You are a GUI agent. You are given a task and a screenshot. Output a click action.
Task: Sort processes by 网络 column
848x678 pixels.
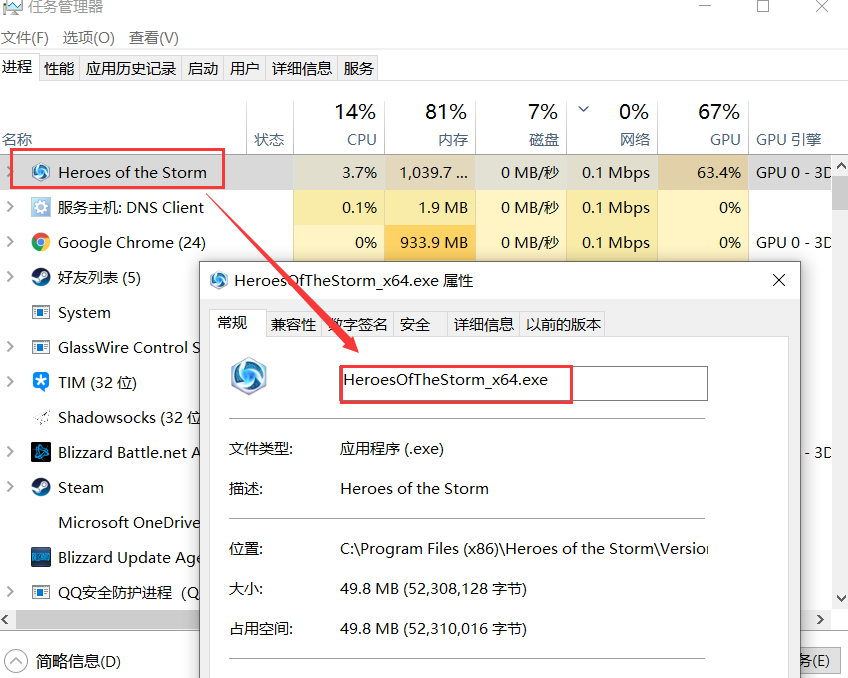tap(612, 127)
